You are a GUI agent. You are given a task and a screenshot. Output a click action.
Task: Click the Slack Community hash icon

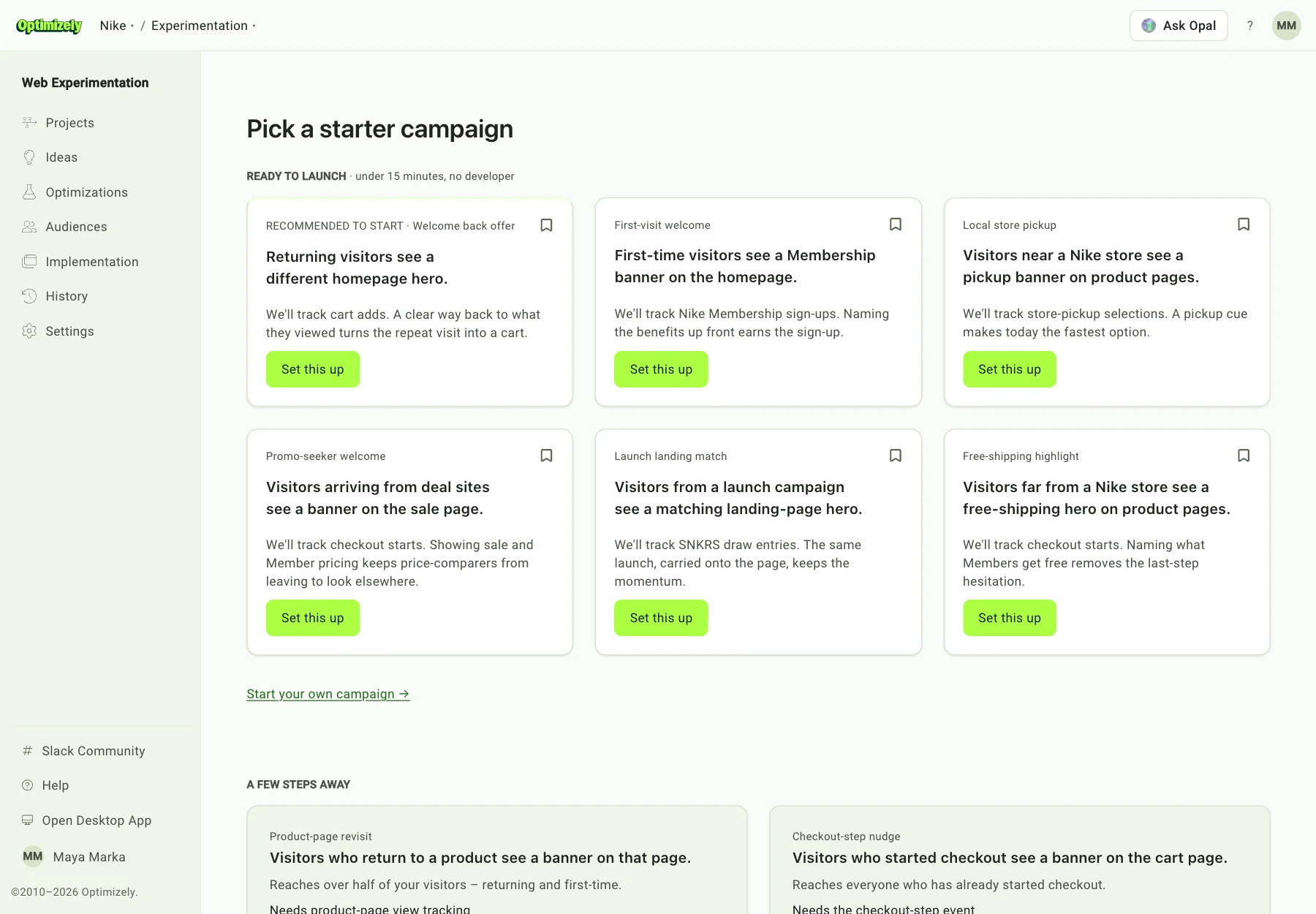pos(28,750)
